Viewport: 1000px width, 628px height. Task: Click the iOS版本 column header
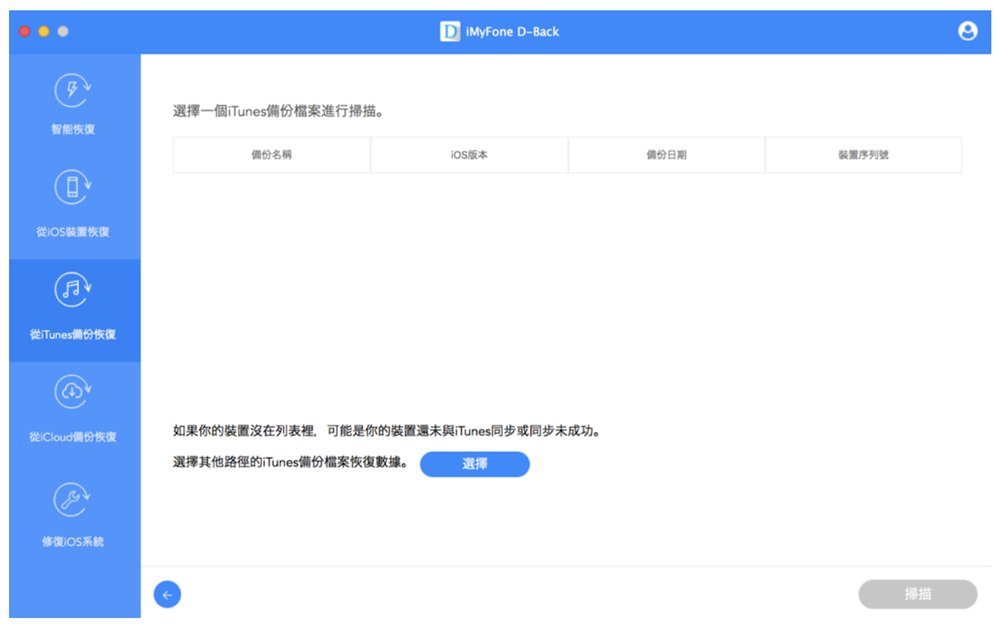coord(469,156)
